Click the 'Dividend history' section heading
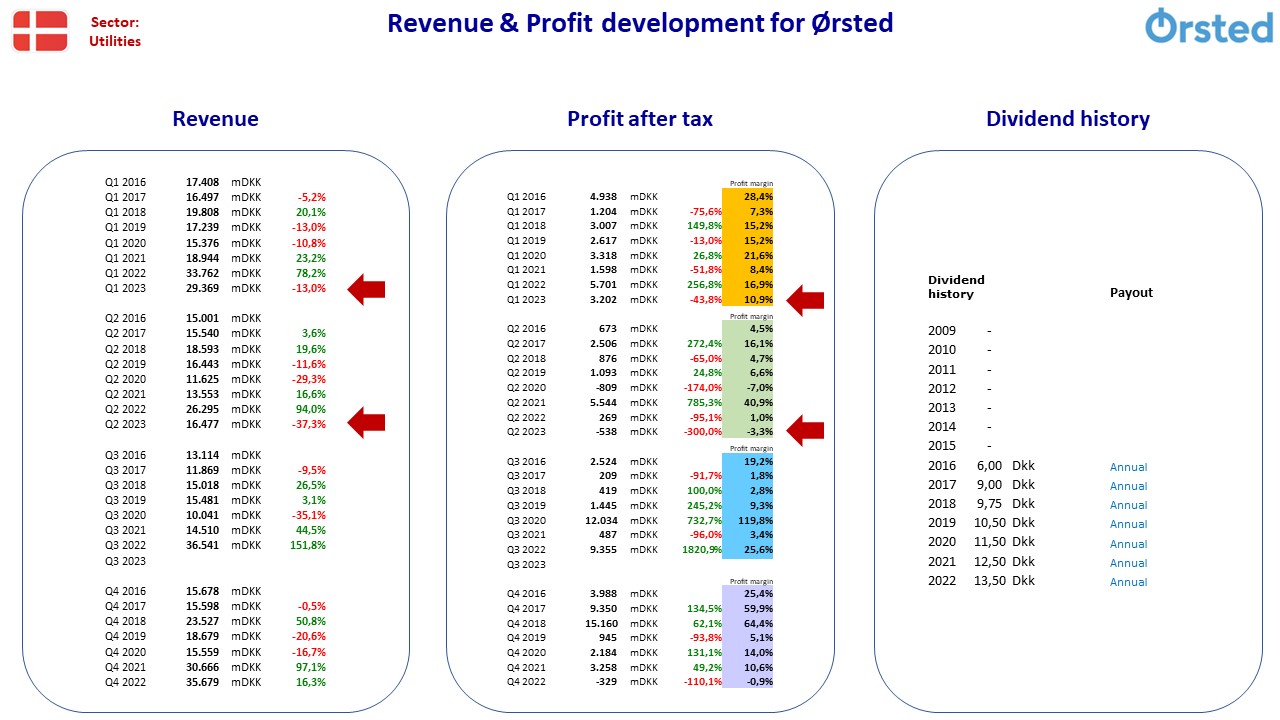Viewport: 1280px width, 720px height. point(1068,119)
